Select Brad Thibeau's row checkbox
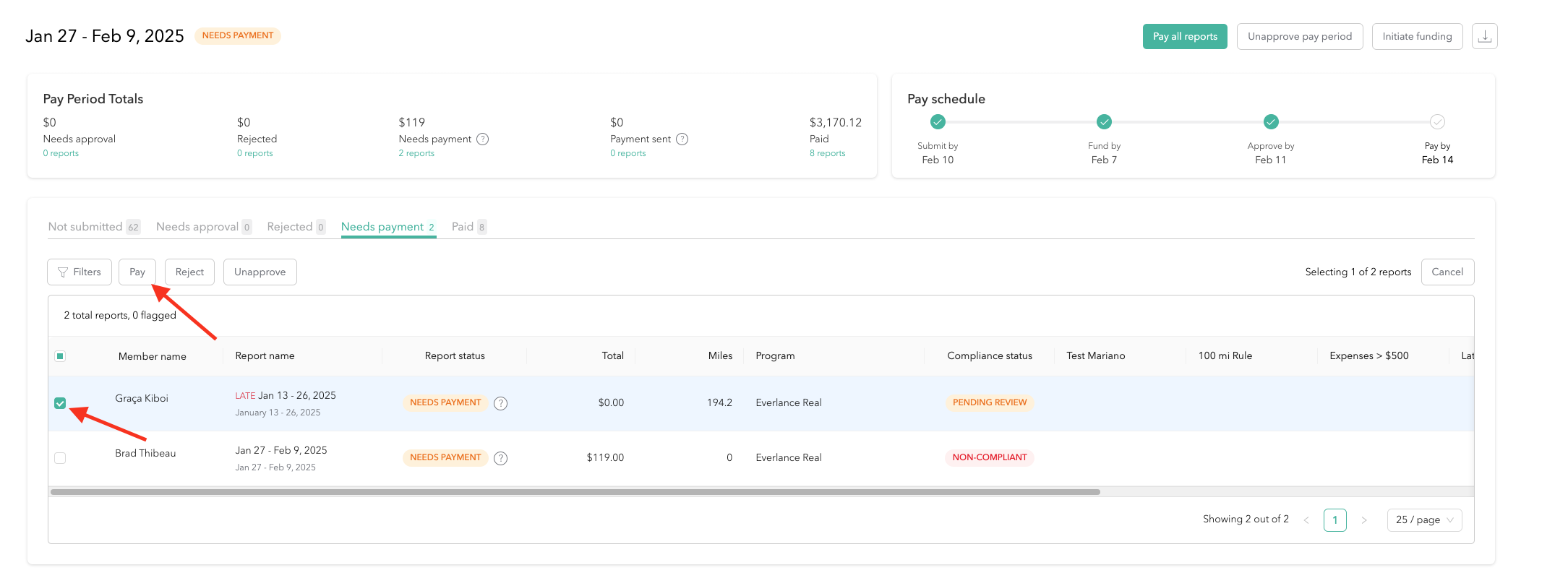 60,458
